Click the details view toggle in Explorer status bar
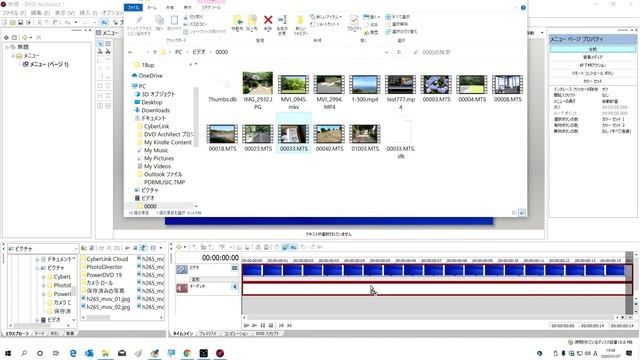The height and width of the screenshot is (360, 640). coord(514,213)
